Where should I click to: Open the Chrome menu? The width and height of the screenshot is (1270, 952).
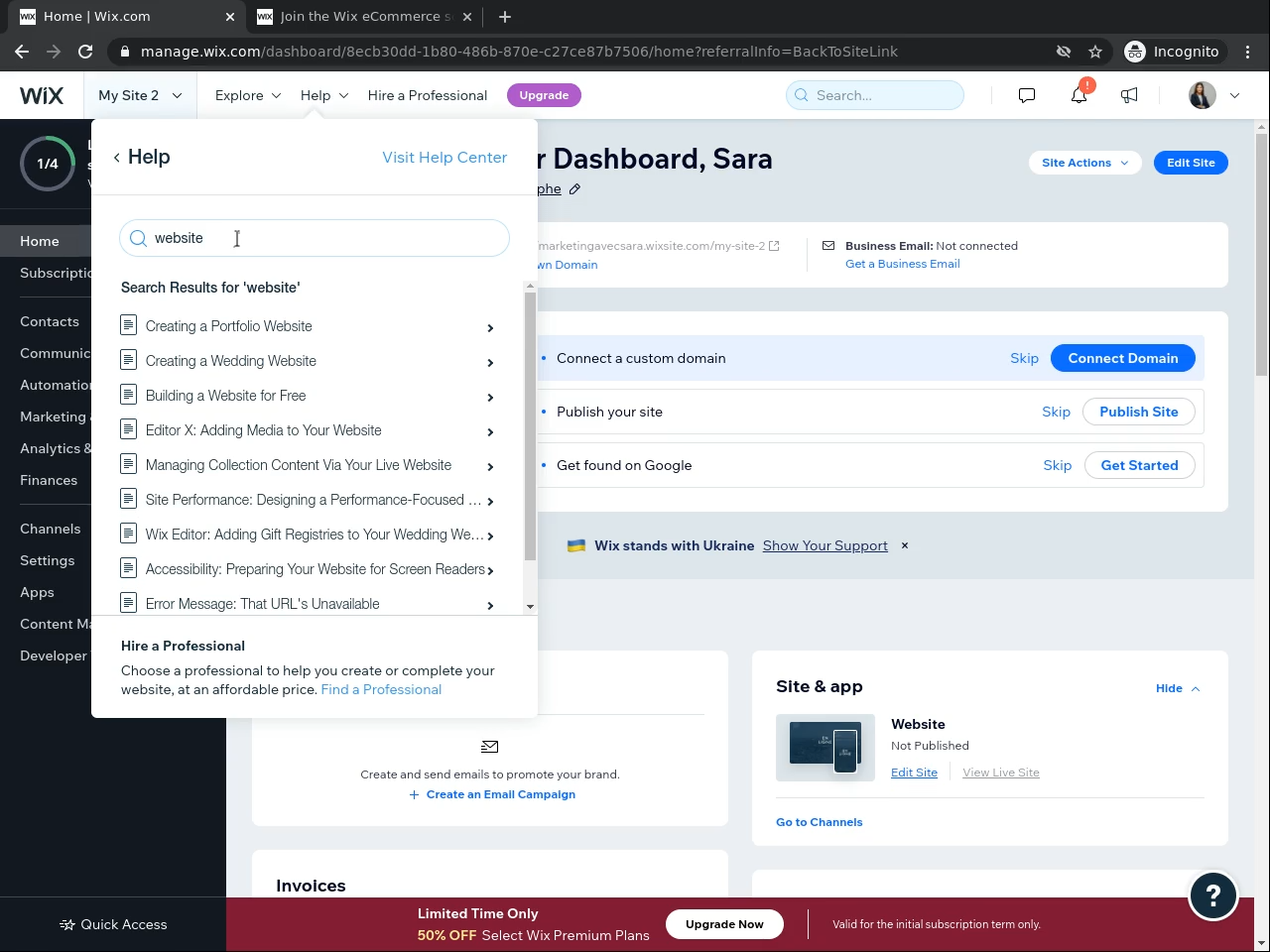pos(1248,52)
